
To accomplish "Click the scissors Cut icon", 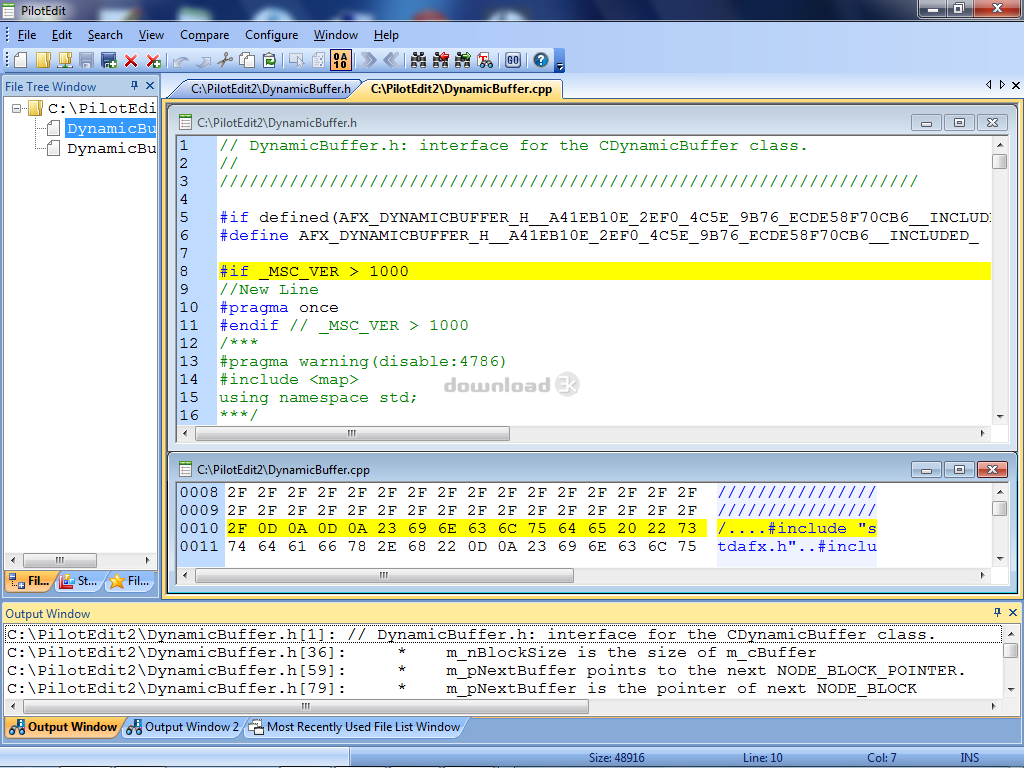I will 225,61.
